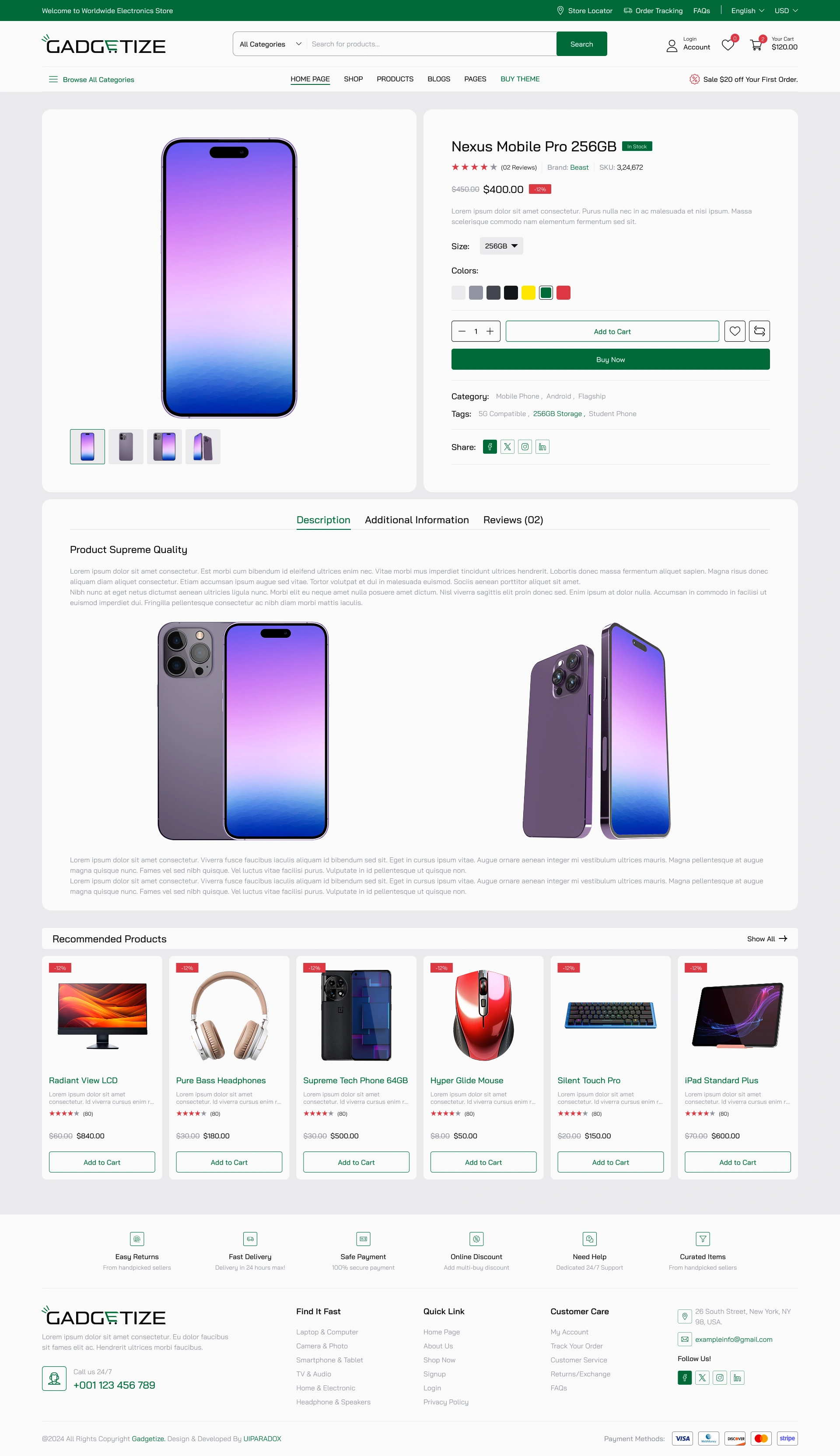Decrease quantity with minus button
Image resolution: width=840 pixels, height=1456 pixels.
(x=462, y=331)
